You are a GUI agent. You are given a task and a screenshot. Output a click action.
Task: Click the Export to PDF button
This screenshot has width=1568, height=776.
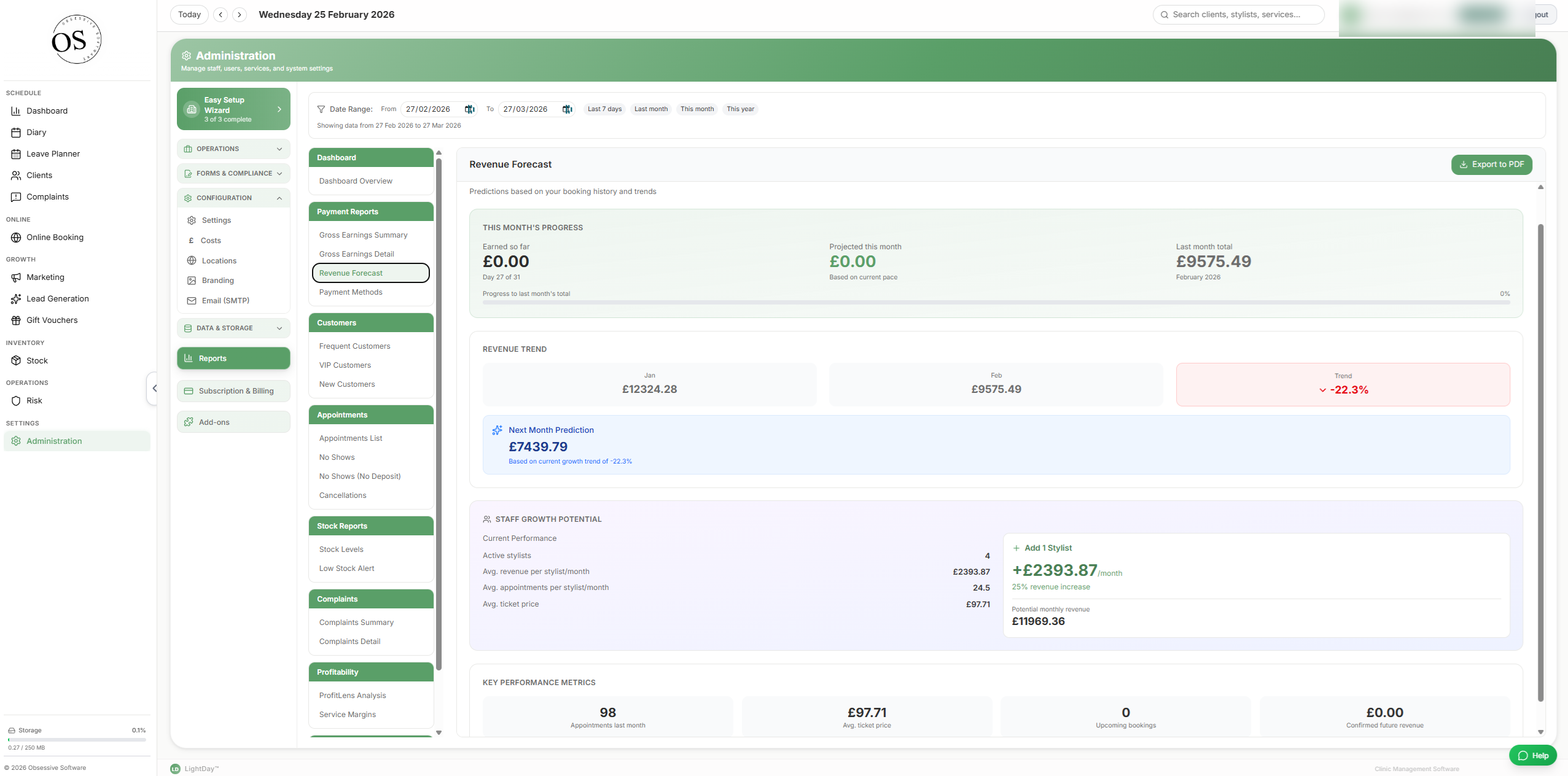tap(1491, 165)
